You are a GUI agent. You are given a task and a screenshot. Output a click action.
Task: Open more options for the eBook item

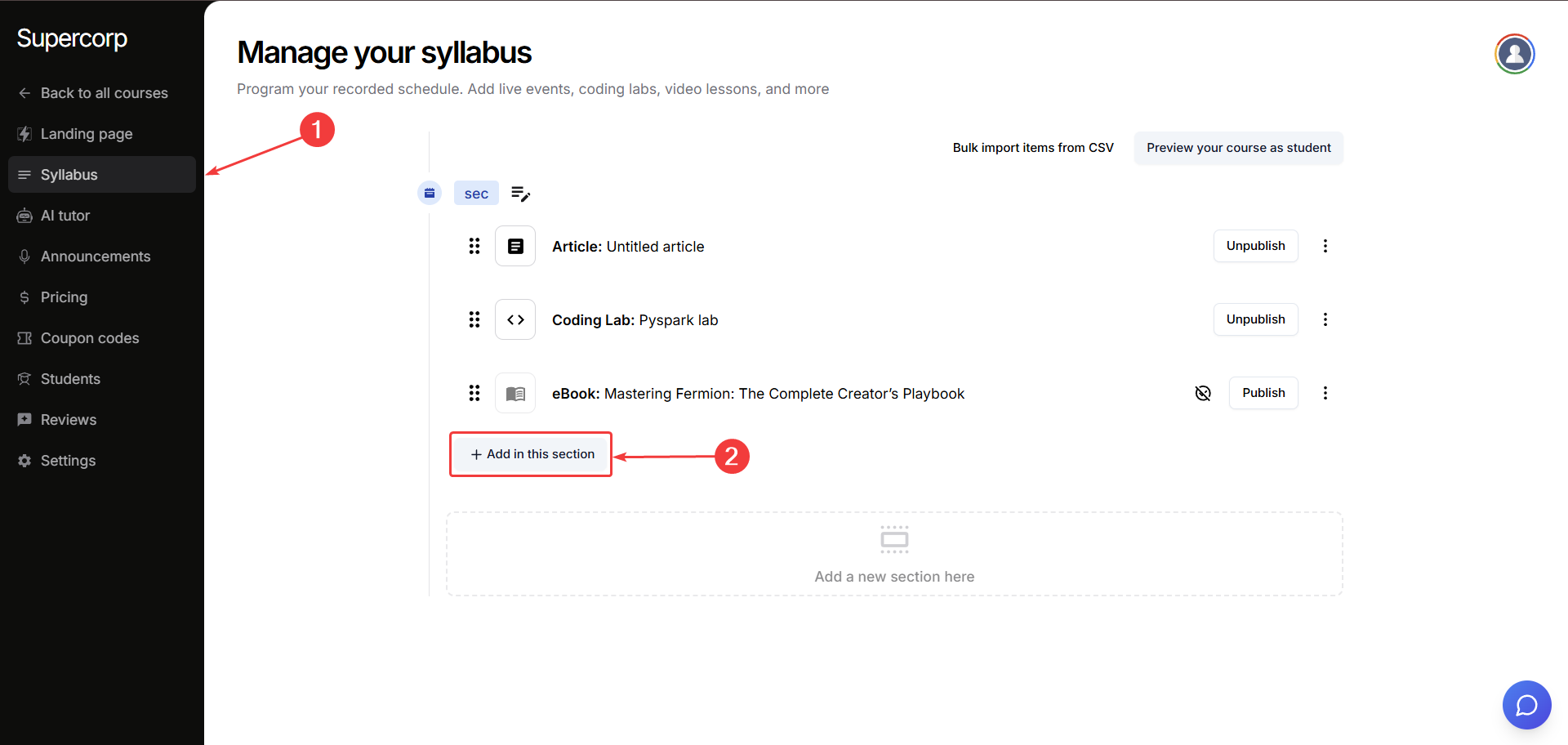tap(1325, 393)
